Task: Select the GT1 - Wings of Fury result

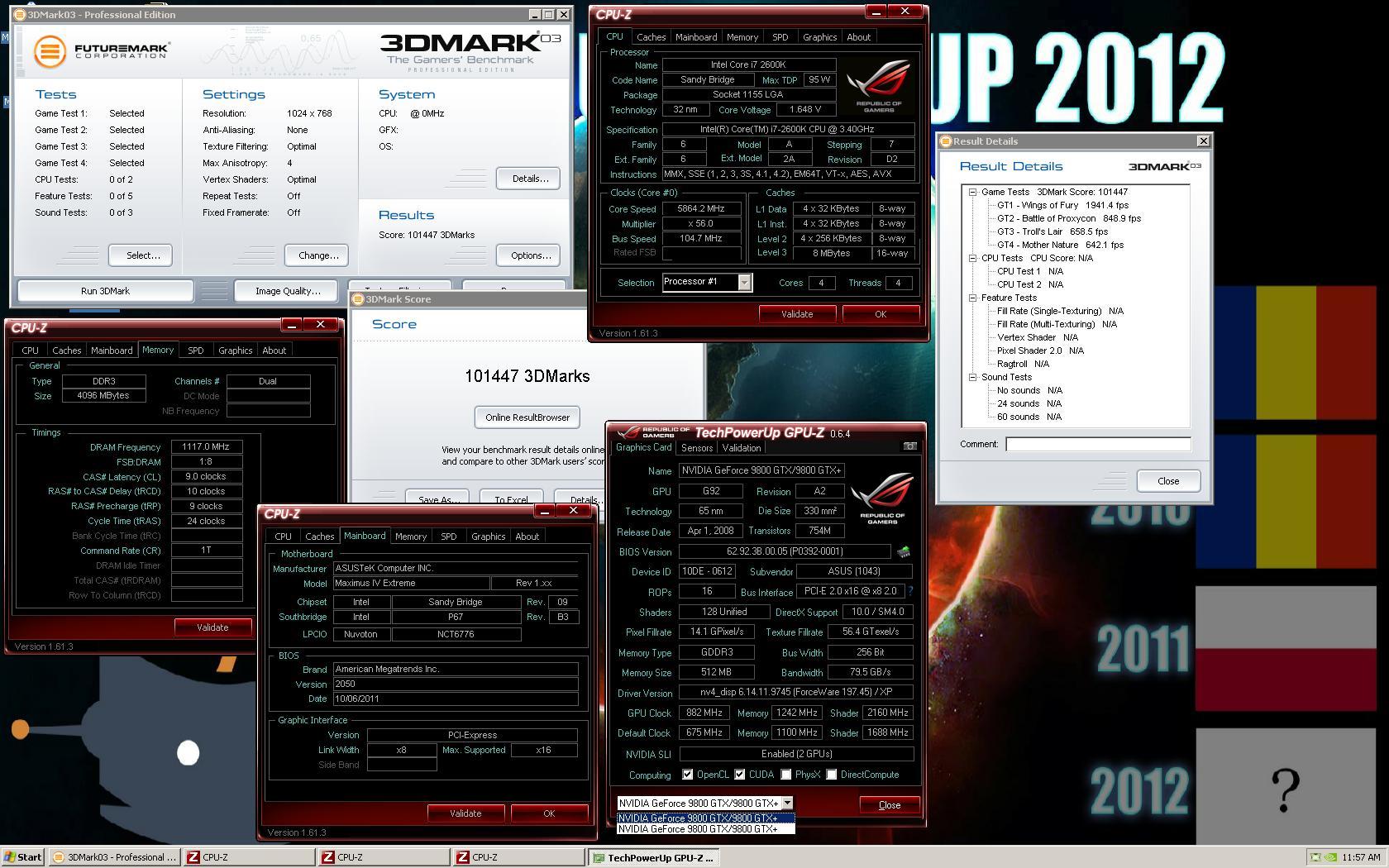Action: 1062,205
